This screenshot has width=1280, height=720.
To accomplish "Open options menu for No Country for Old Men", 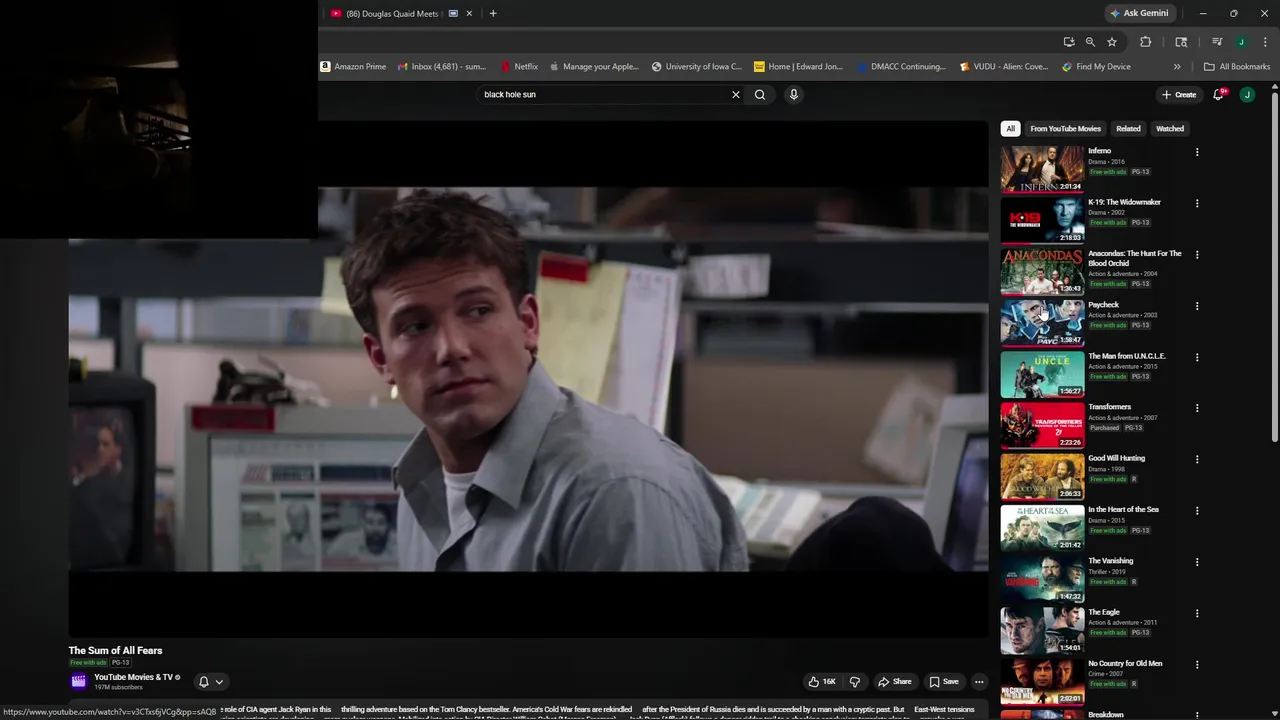I will [1197, 664].
